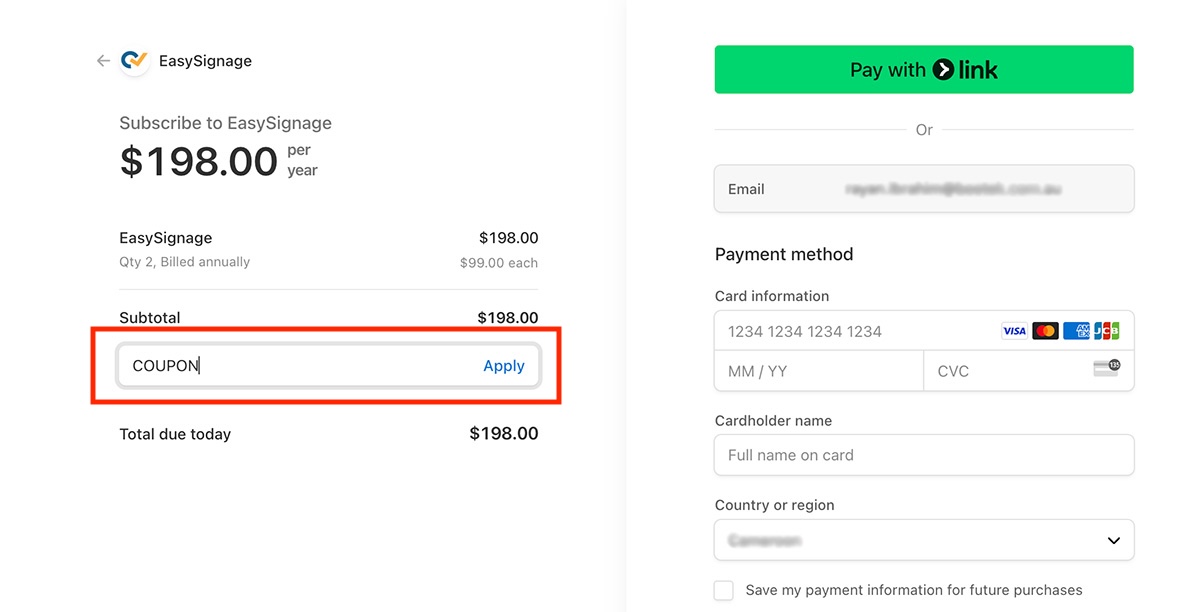The width and height of the screenshot is (1200, 612).
Task: Click the $99.00 each text
Action: [499, 263]
